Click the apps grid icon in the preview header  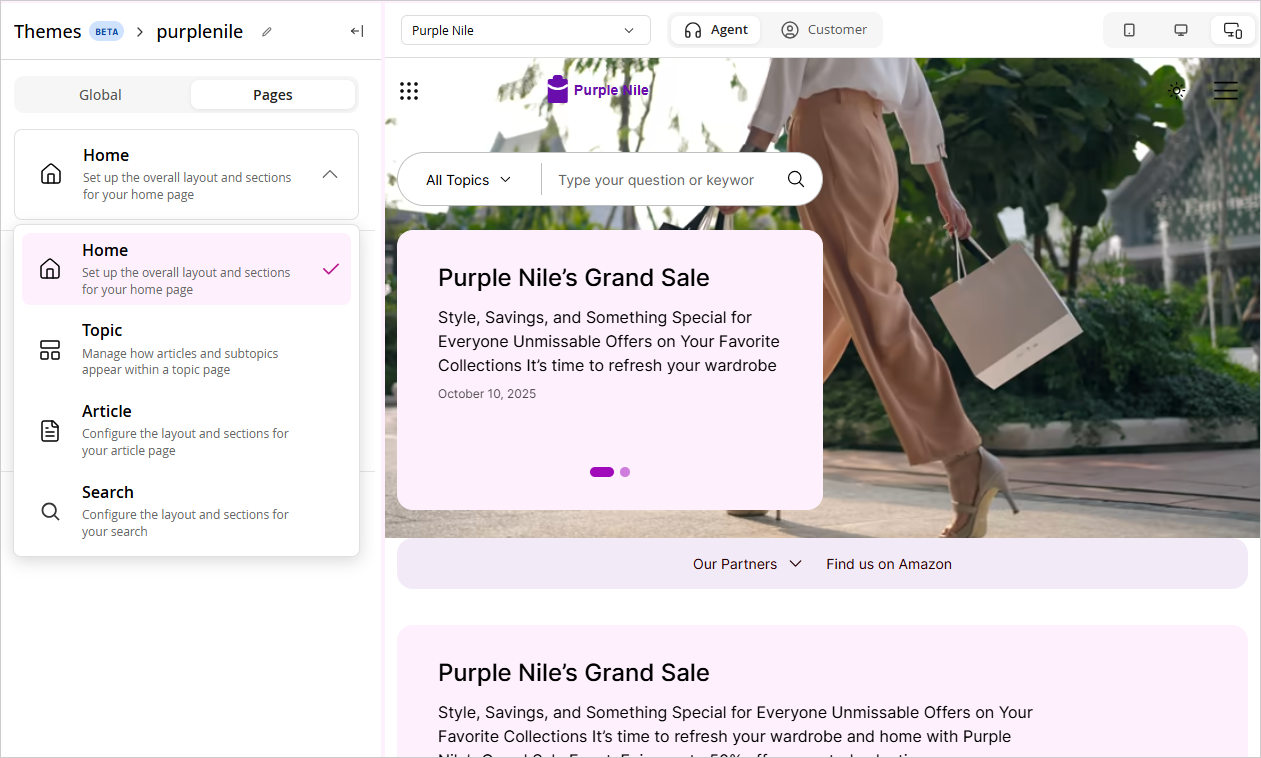(x=409, y=90)
